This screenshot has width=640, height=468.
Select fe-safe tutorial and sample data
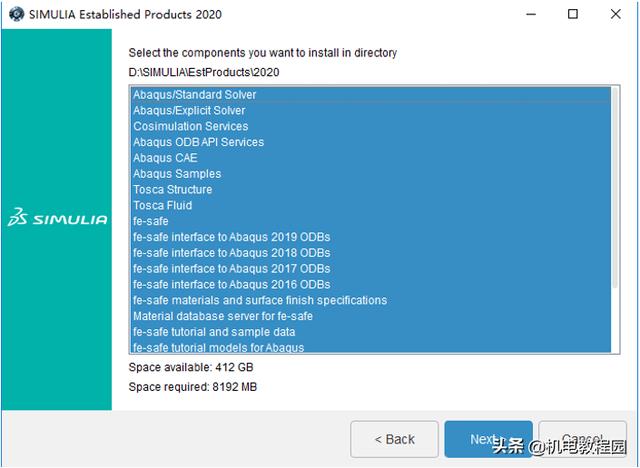coord(371,332)
